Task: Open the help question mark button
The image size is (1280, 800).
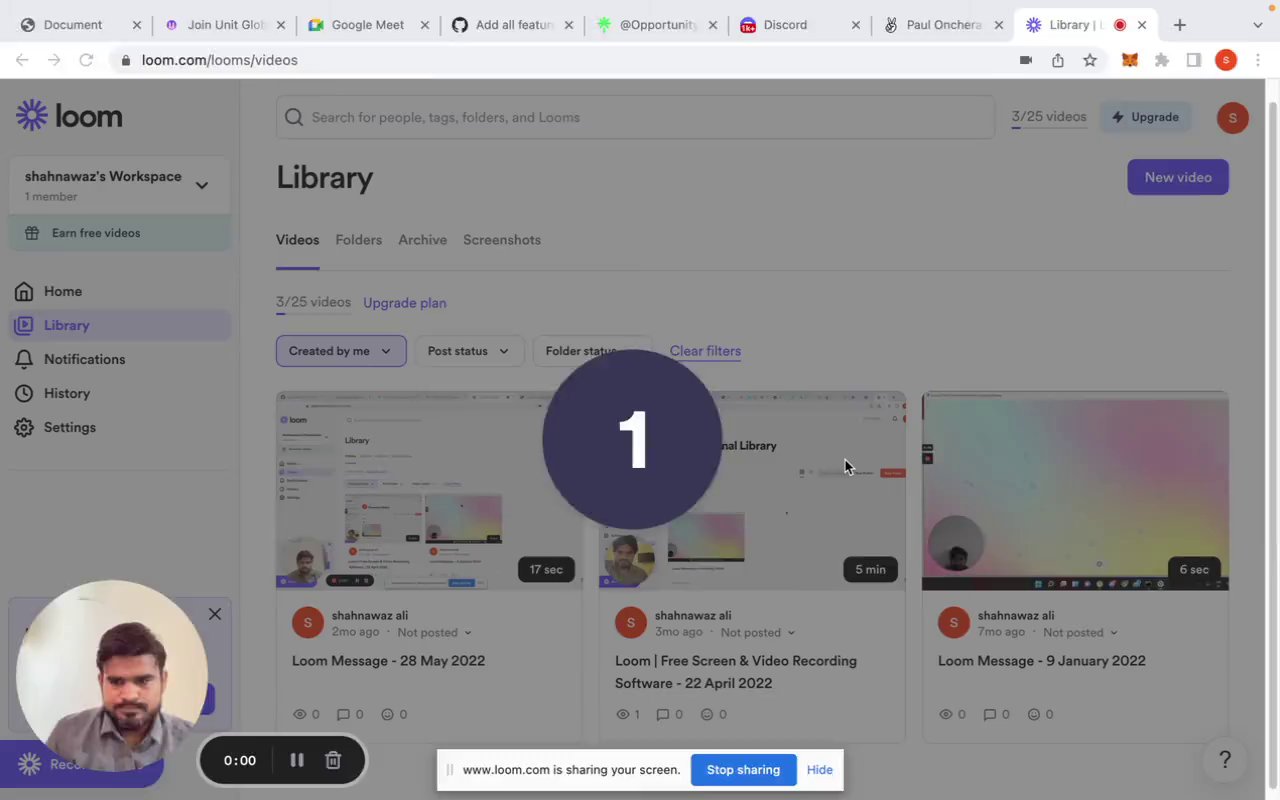Action: (1225, 760)
